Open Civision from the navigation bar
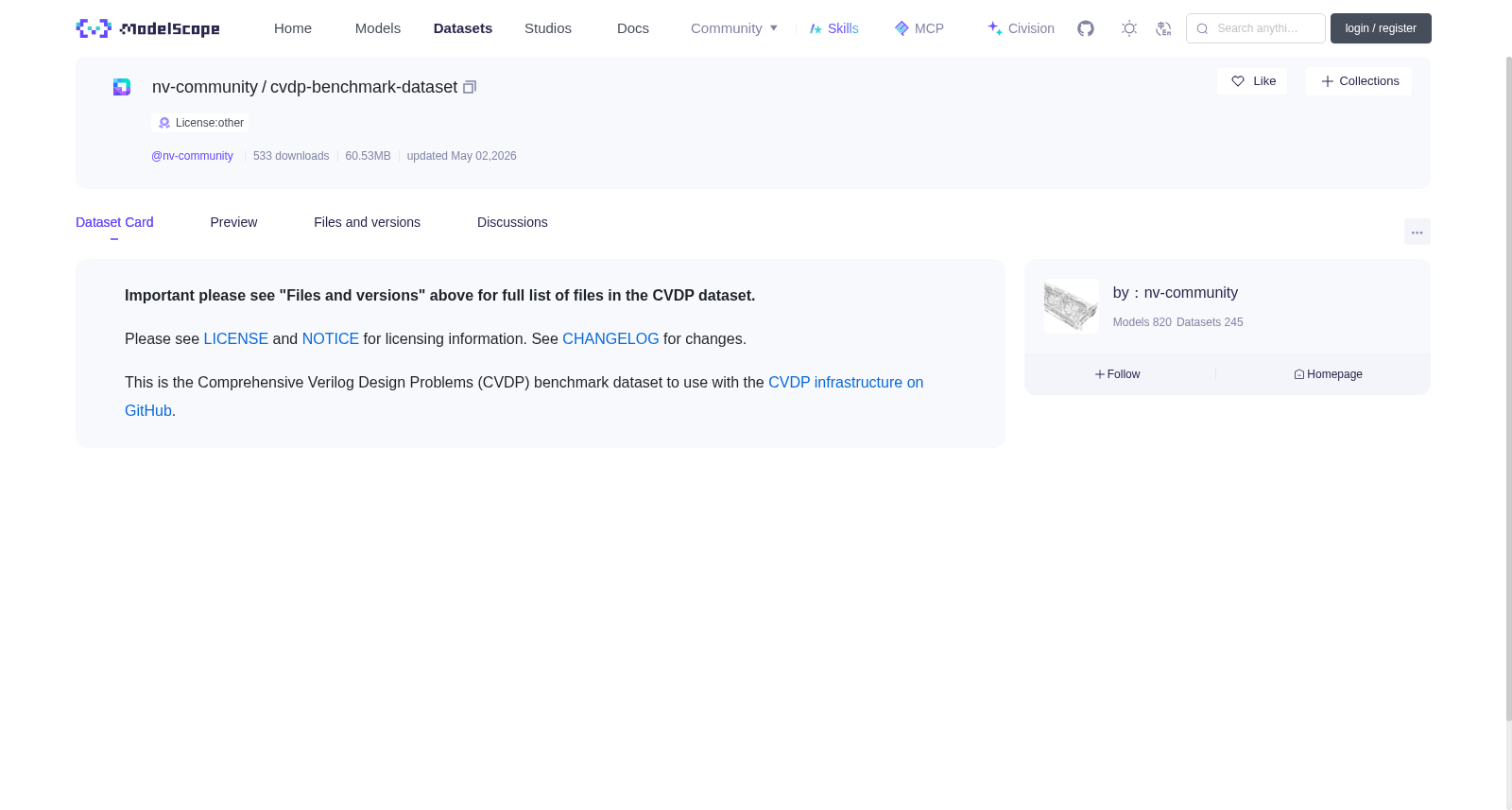The width and height of the screenshot is (1512, 810). coord(1021,28)
